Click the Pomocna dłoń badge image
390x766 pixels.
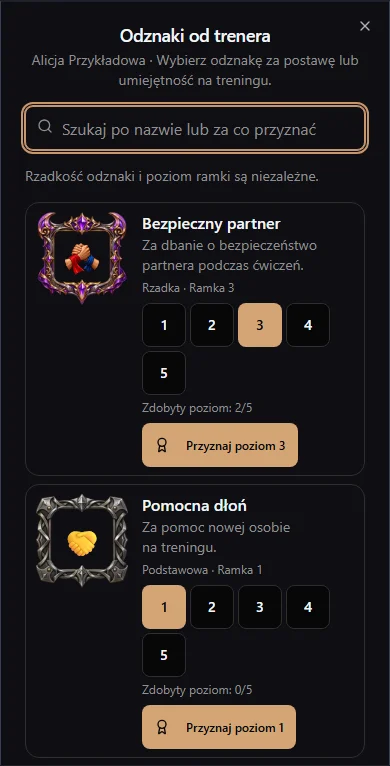tap(82, 540)
